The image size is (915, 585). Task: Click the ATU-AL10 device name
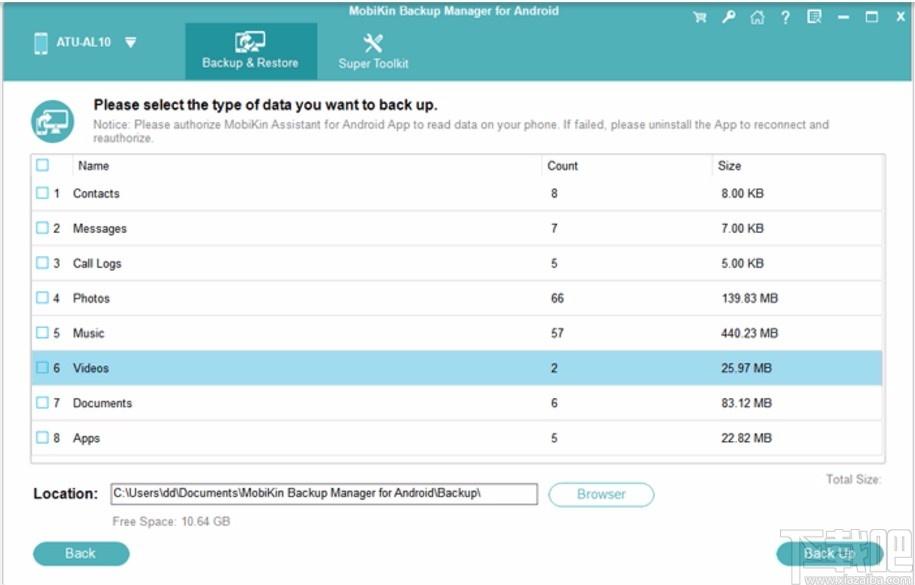(x=83, y=43)
